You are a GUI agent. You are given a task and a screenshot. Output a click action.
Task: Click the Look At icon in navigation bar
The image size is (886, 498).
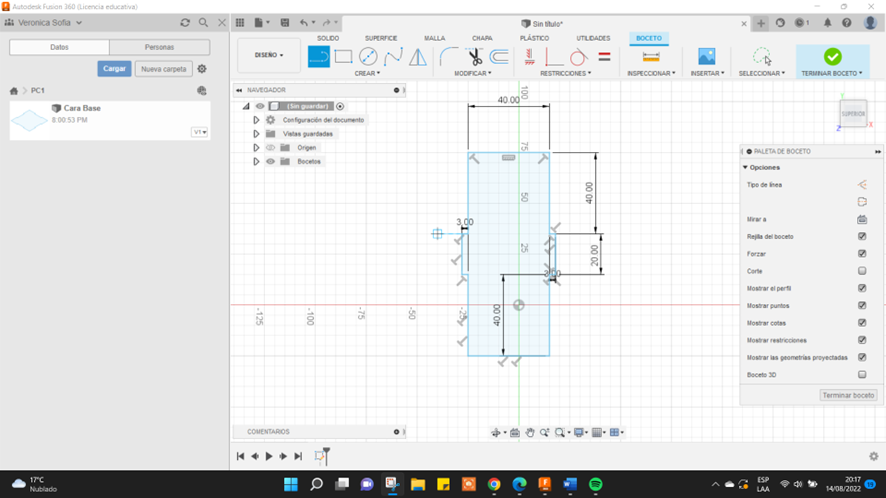coord(515,432)
